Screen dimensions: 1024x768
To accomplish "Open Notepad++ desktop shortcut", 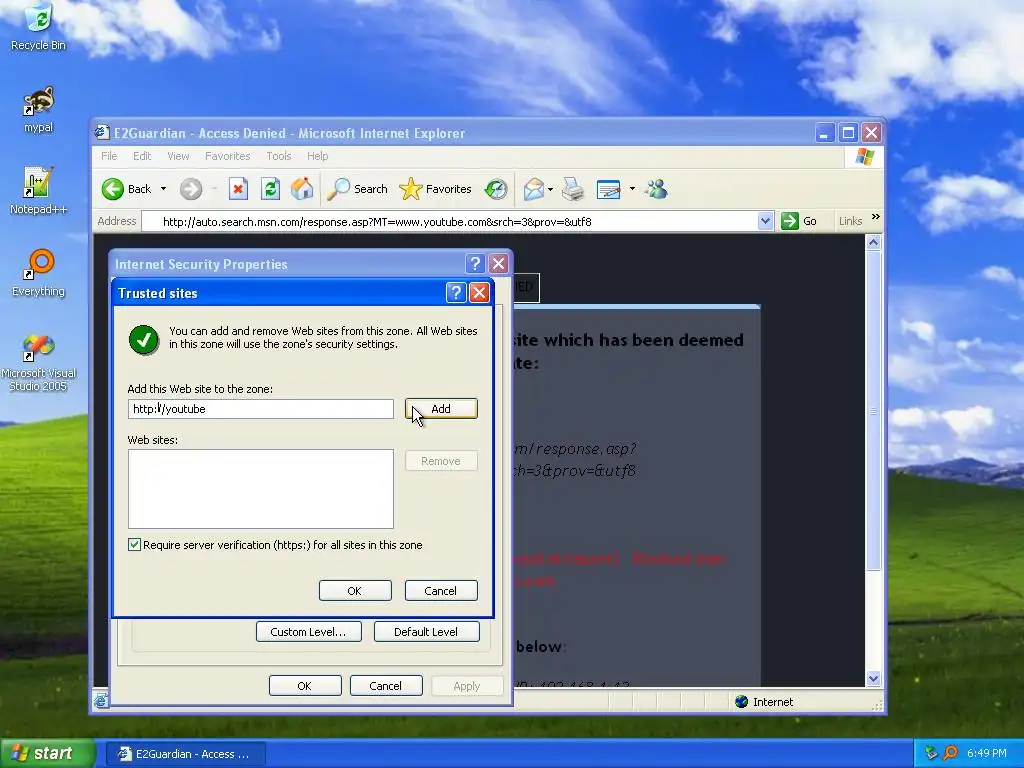I will click(38, 191).
